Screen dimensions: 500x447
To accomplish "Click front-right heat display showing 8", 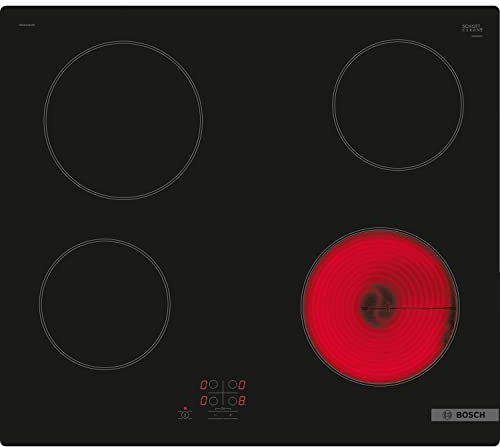I will click(x=242, y=401).
